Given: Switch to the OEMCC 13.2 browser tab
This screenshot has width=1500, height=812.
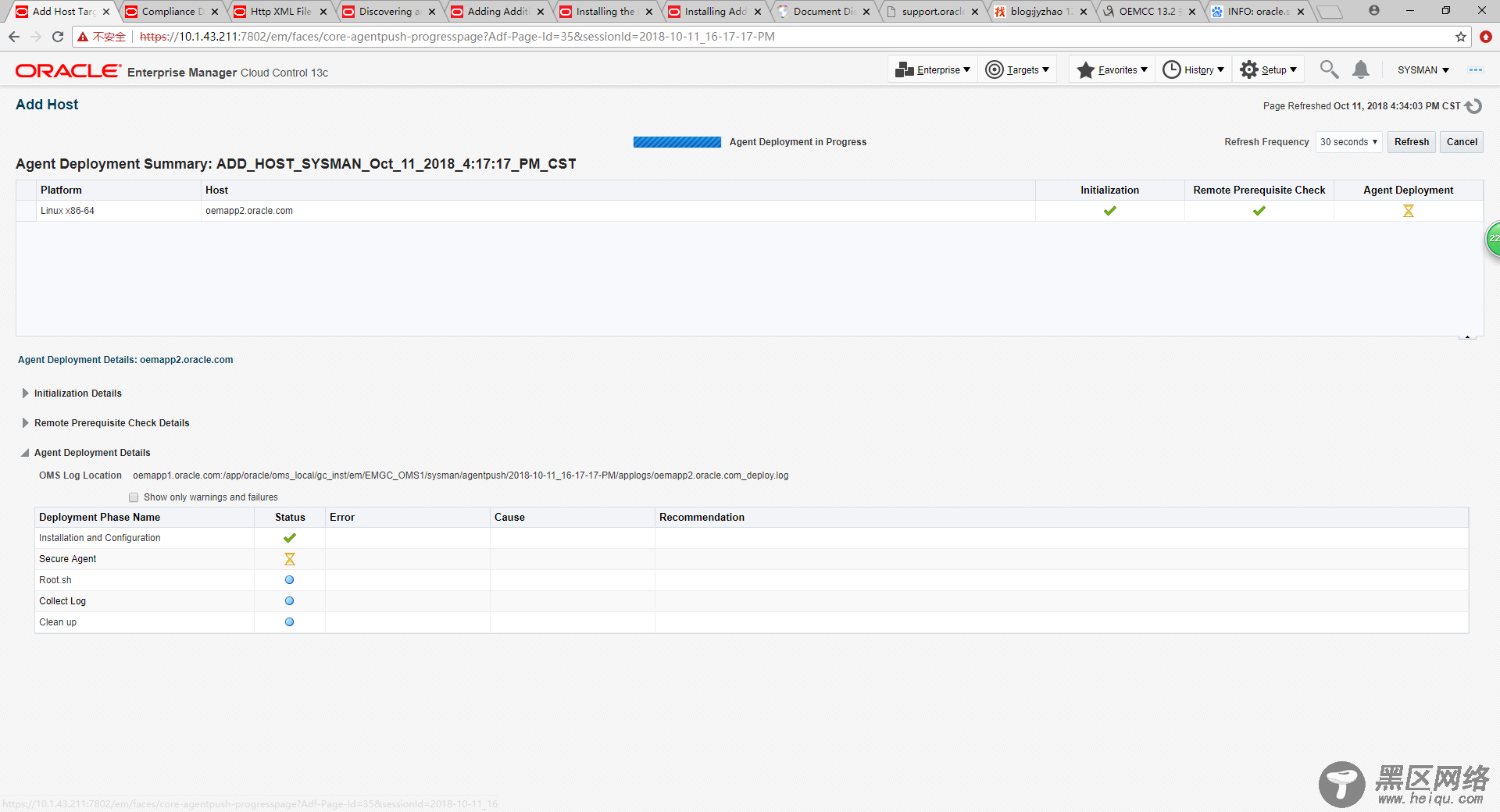Looking at the screenshot, I should [x=1149, y=12].
